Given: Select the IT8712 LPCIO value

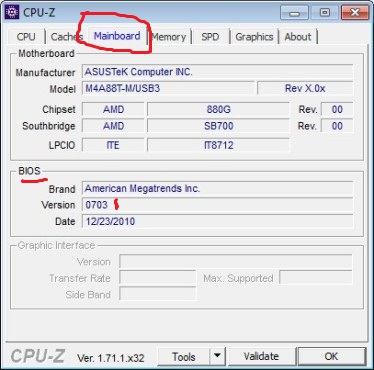Looking at the screenshot, I should (218, 145).
